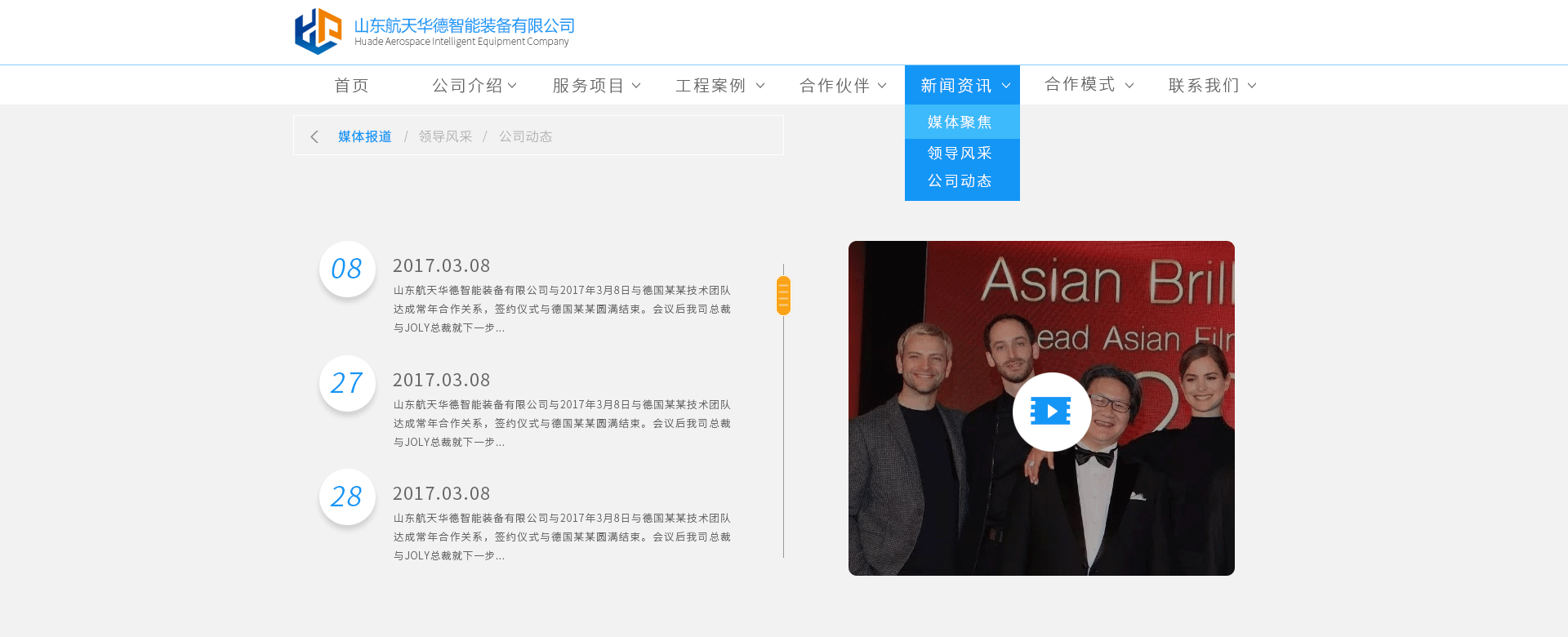Expand the 工程案例 dropdown chevron
The height and width of the screenshot is (637, 1568).
[x=760, y=85]
